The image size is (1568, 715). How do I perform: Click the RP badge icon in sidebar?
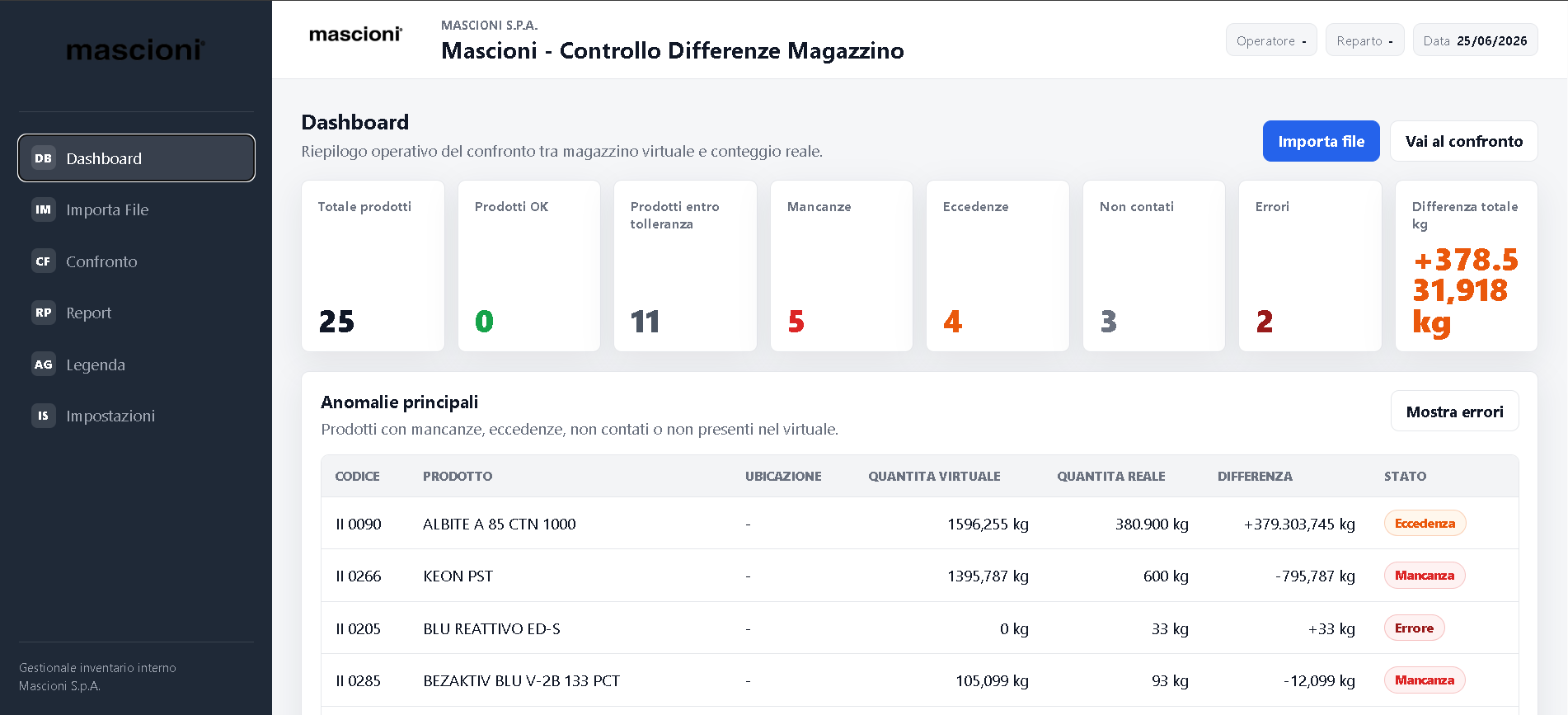[x=43, y=313]
